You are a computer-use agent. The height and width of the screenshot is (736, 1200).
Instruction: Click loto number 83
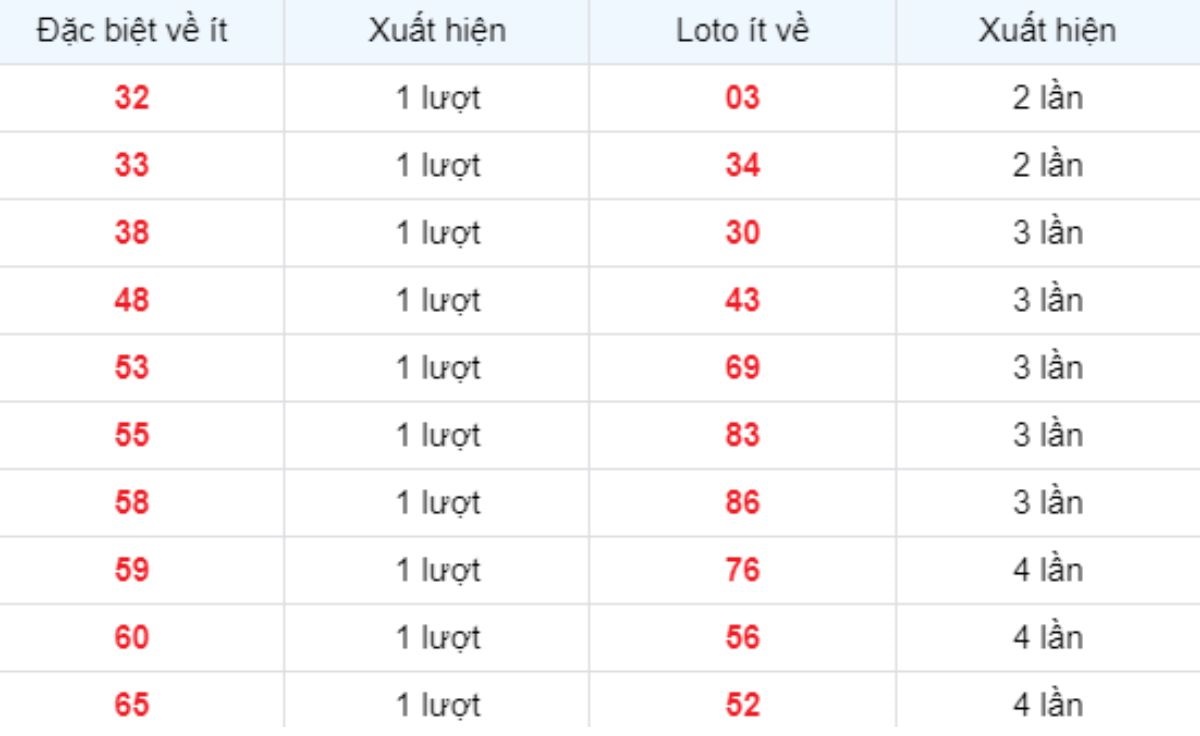[x=743, y=435]
